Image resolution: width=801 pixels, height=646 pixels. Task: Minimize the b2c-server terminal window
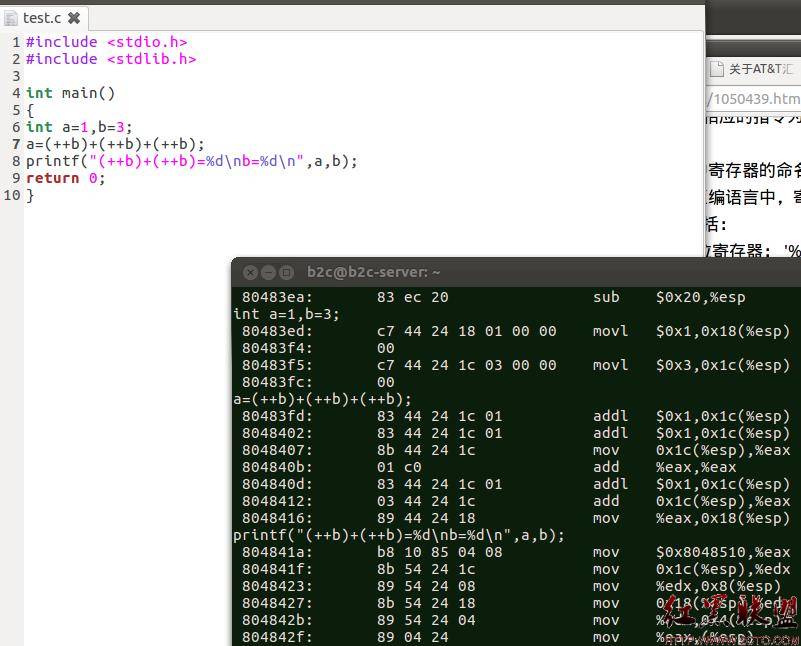pos(269,272)
